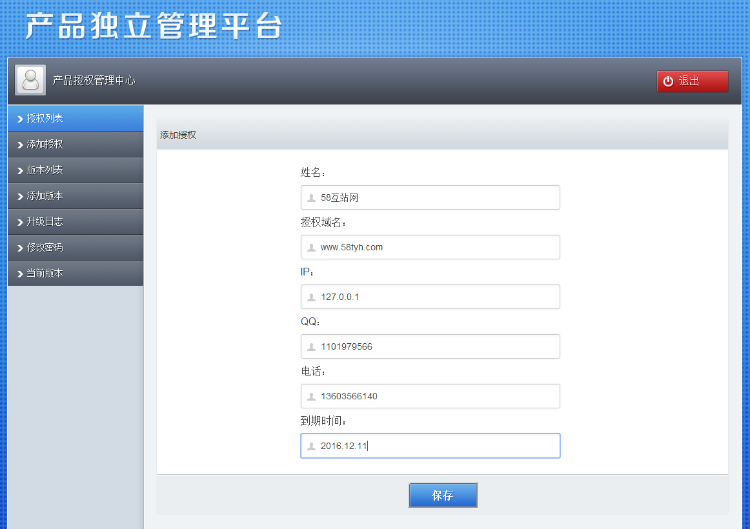The height and width of the screenshot is (529, 750).
Task: Click person icon in IP field
Action: [311, 298]
